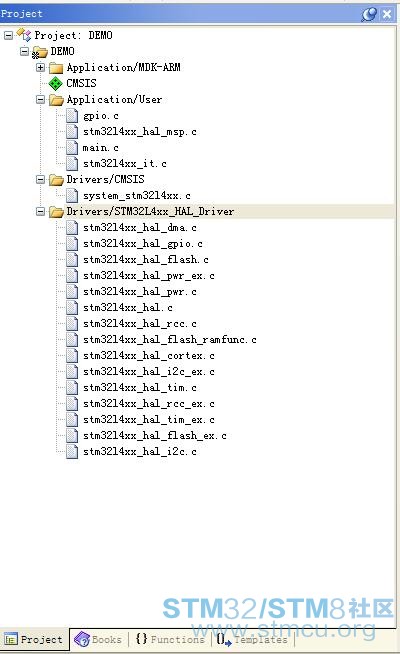Select file name stm32l4xx_hal_flash_ex.c
Screen dimensions: 400x654
pos(155,436)
